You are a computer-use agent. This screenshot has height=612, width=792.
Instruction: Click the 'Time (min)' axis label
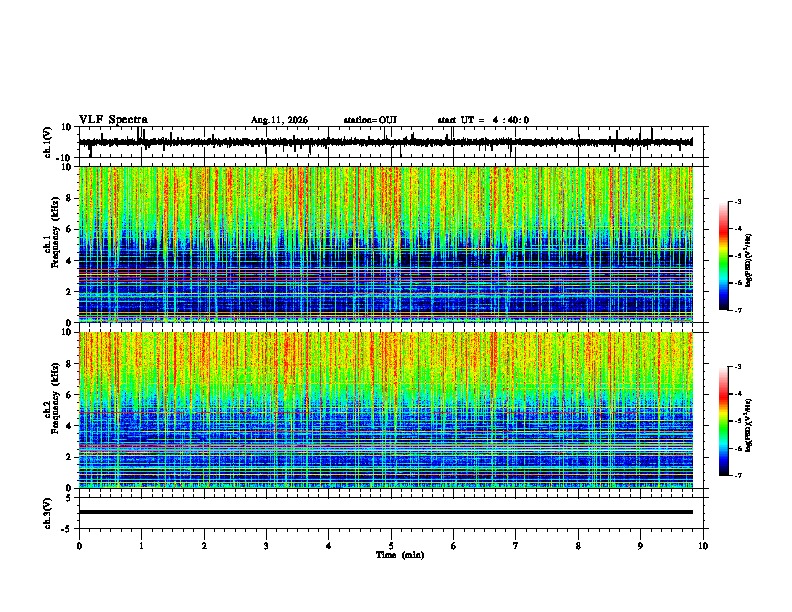[x=400, y=555]
